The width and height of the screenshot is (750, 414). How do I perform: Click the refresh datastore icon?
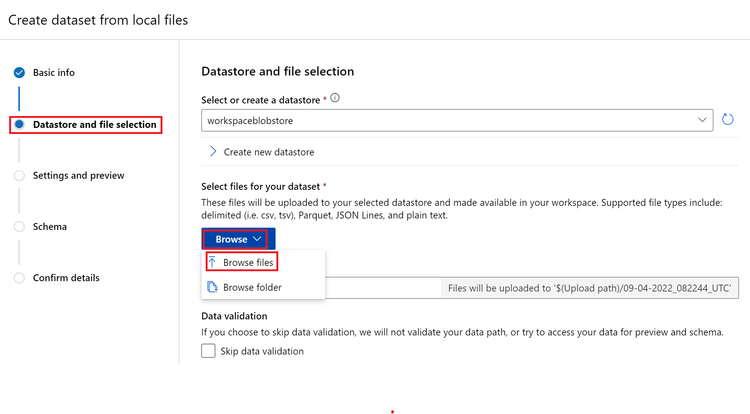coord(728,120)
